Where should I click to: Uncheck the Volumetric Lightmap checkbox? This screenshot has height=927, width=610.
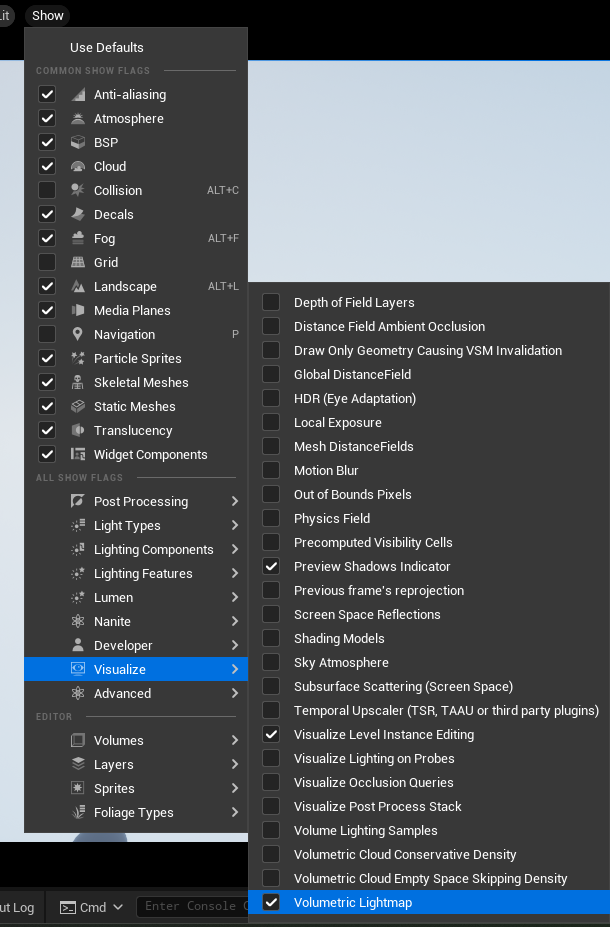[x=271, y=903]
